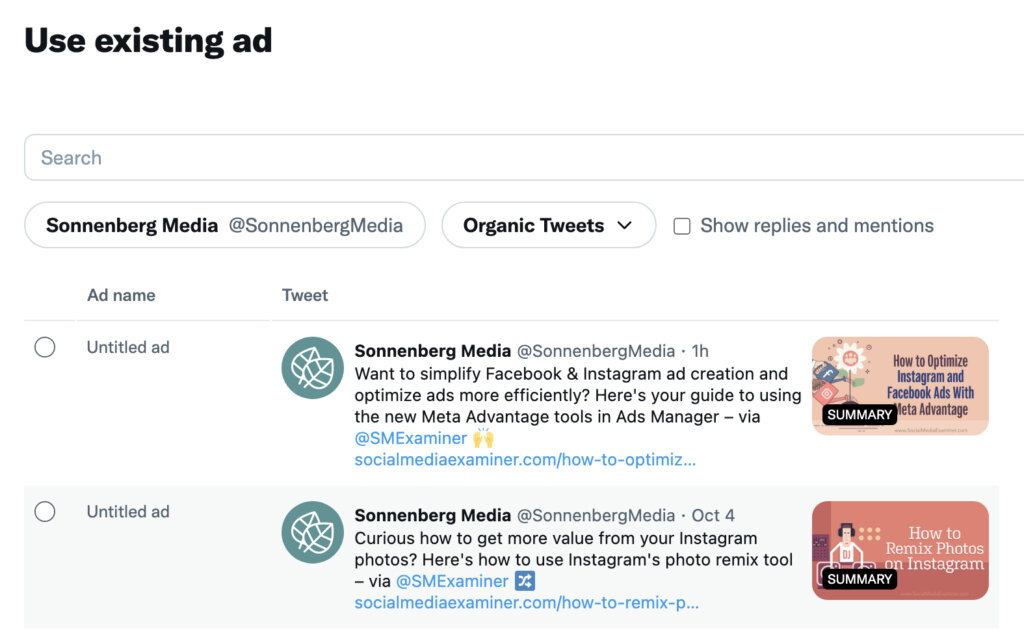Click the Use existing ad heading
The image size is (1024, 637).
[148, 40]
